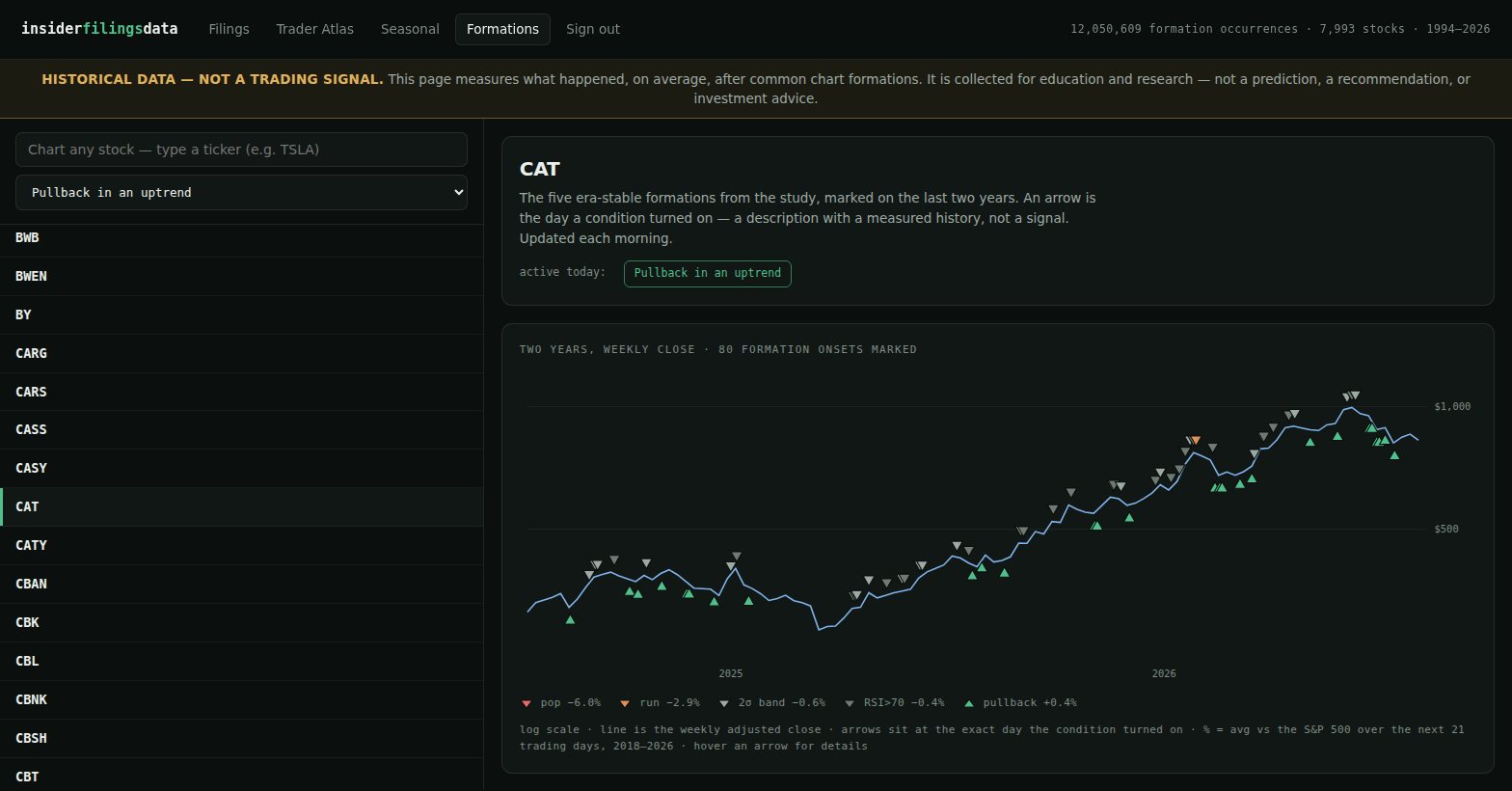The height and width of the screenshot is (791, 1512).
Task: Click the 2026 year label on the chart
Action: tap(1164, 674)
